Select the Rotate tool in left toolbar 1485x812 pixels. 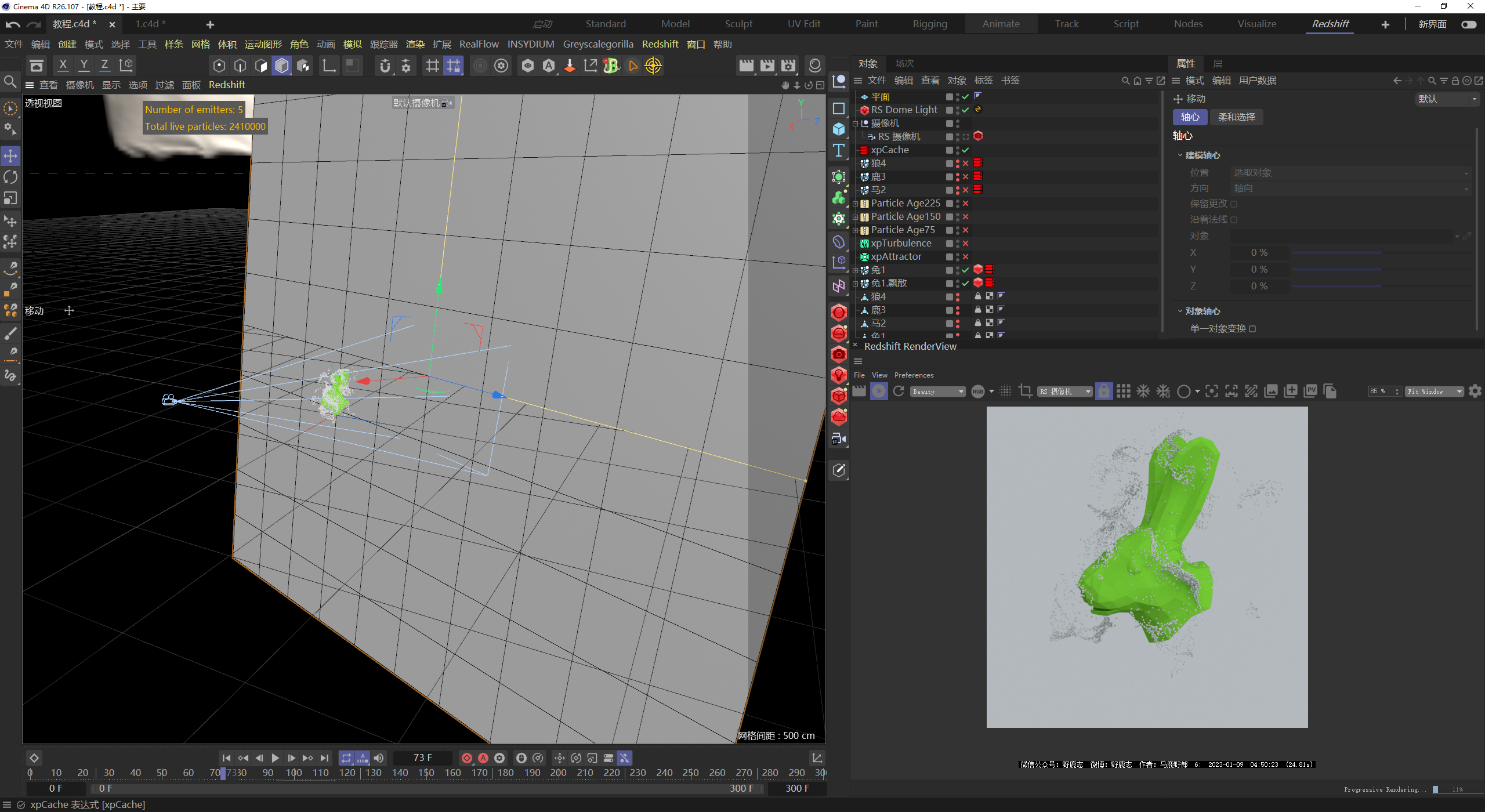(x=10, y=177)
